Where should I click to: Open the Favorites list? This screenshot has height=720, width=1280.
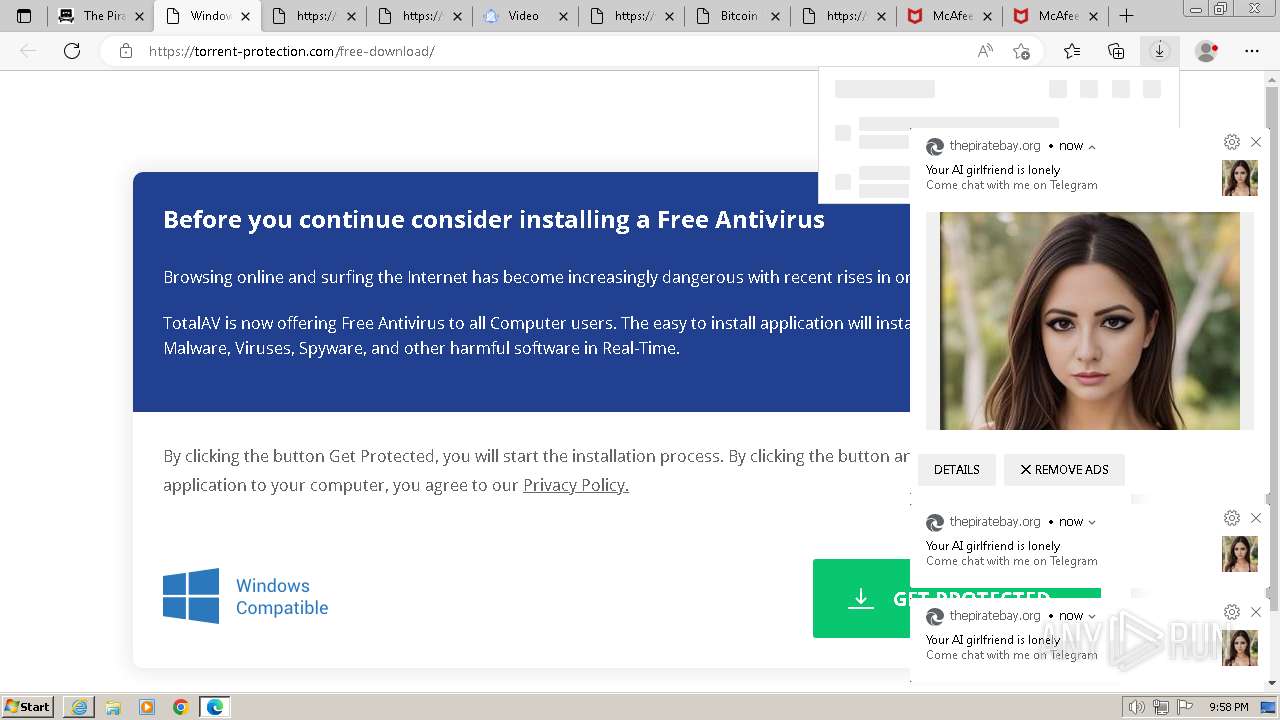pos(1072,51)
